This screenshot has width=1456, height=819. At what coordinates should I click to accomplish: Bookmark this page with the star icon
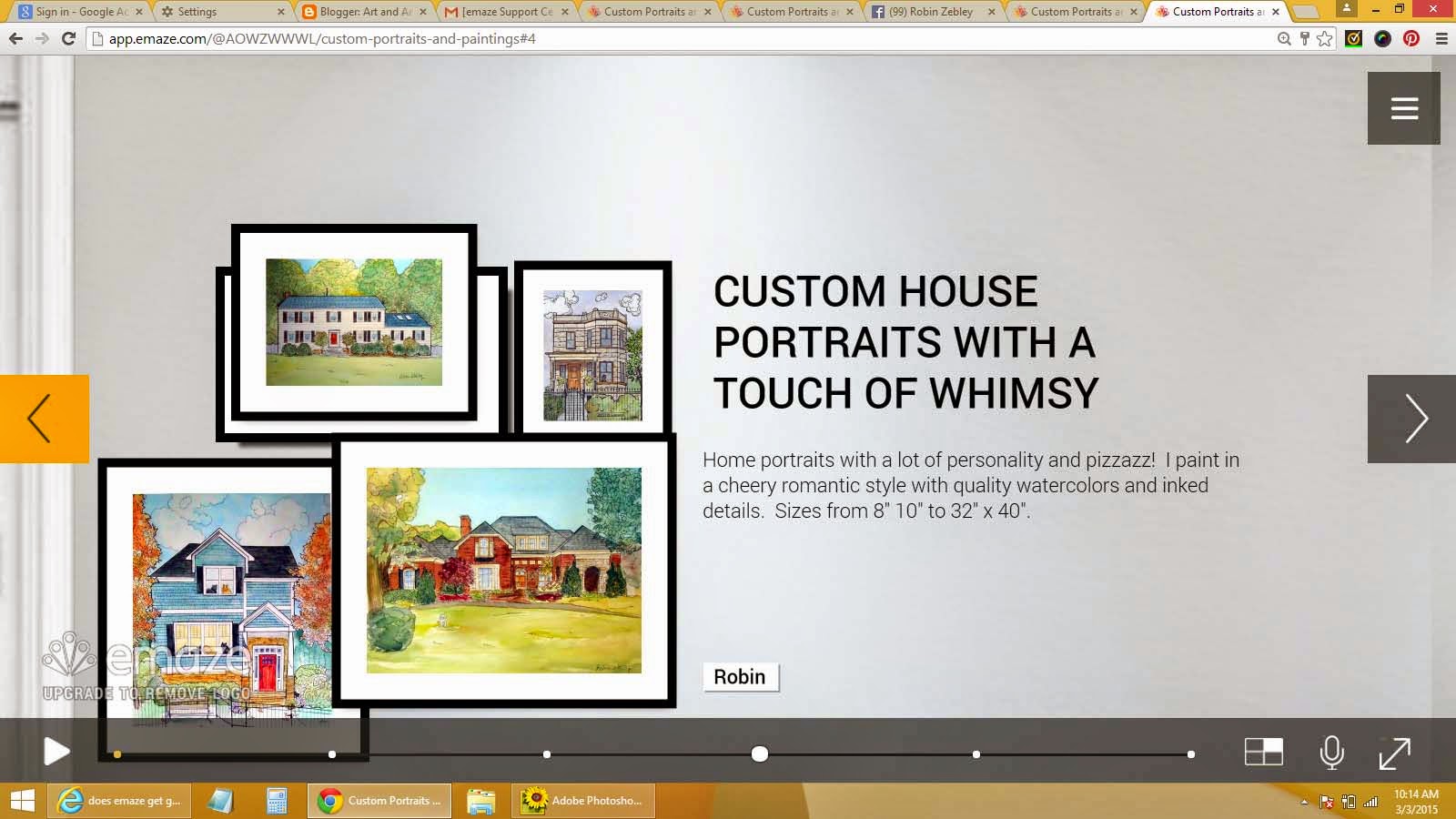click(1324, 39)
